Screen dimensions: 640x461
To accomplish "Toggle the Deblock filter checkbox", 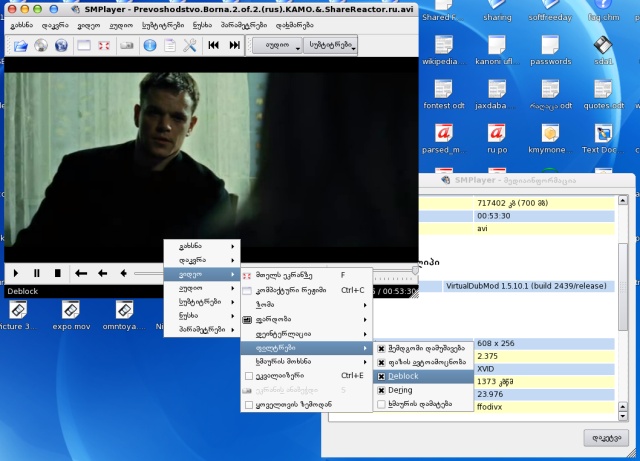I will 381,376.
